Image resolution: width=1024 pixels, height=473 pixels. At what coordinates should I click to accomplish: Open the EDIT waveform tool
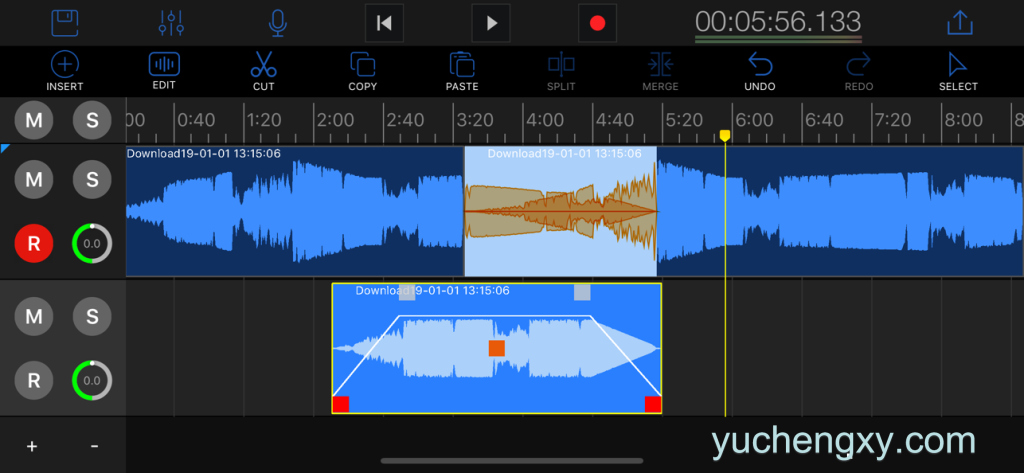click(164, 71)
